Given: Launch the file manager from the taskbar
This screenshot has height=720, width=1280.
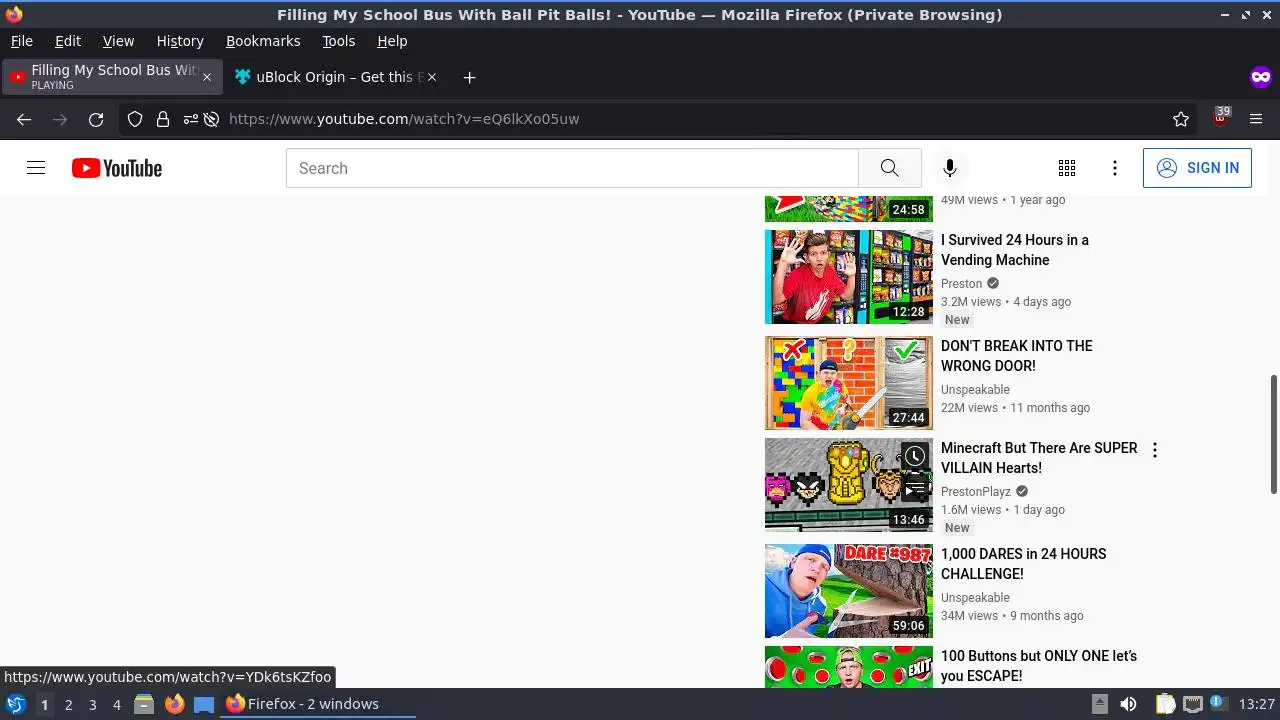Looking at the screenshot, I should (144, 704).
